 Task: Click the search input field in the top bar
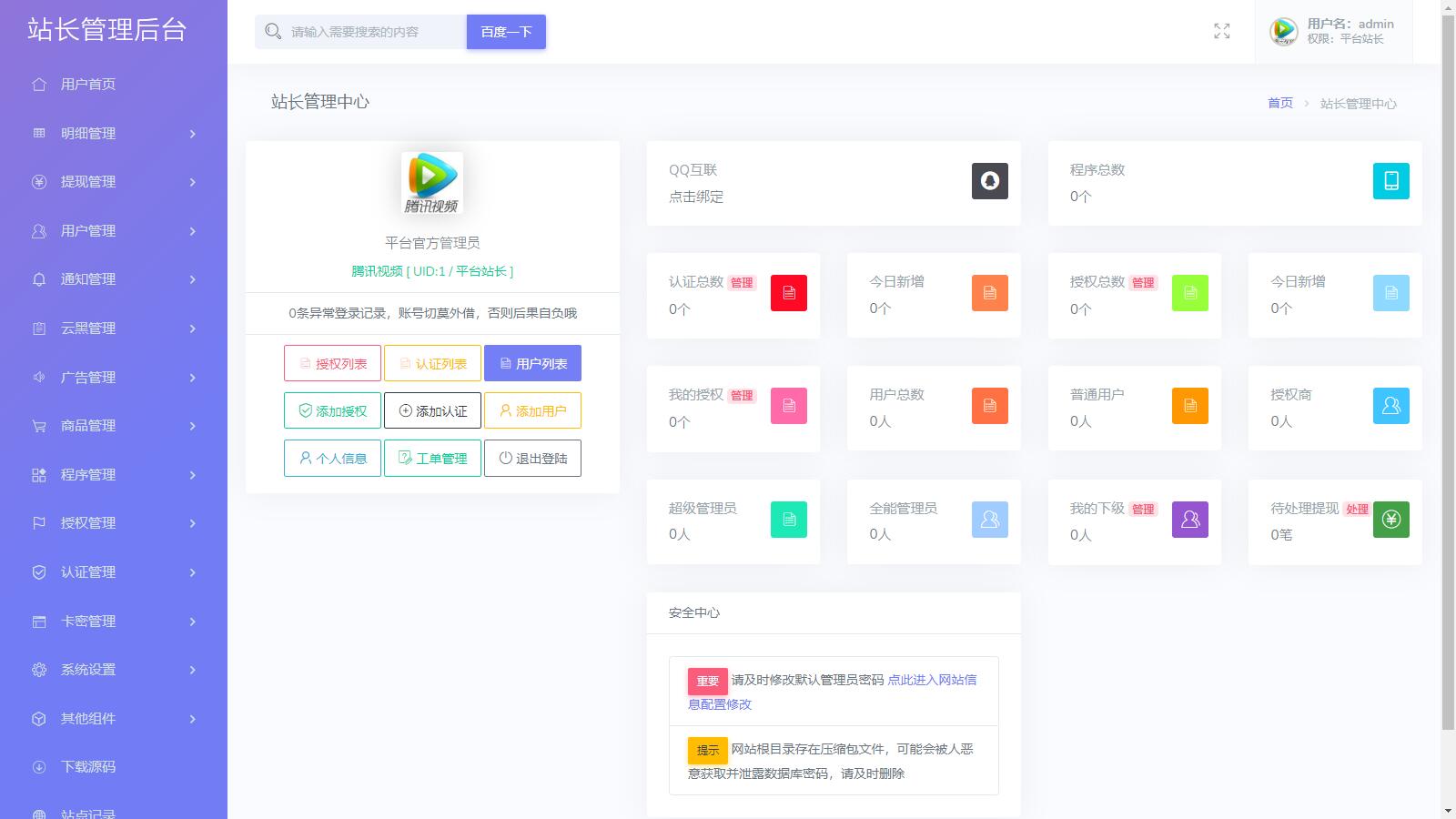pos(364,31)
